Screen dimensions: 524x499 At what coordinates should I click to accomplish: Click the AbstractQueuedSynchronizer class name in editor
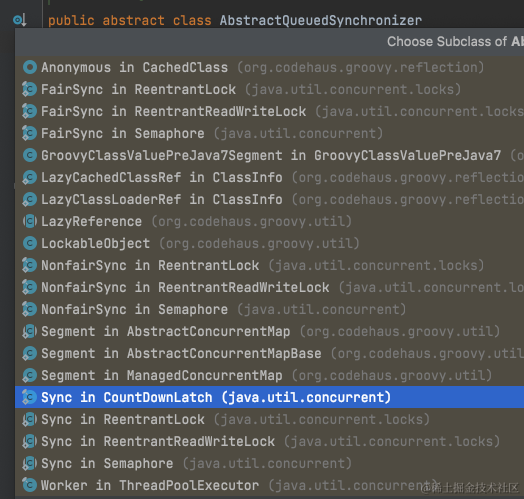(x=320, y=21)
